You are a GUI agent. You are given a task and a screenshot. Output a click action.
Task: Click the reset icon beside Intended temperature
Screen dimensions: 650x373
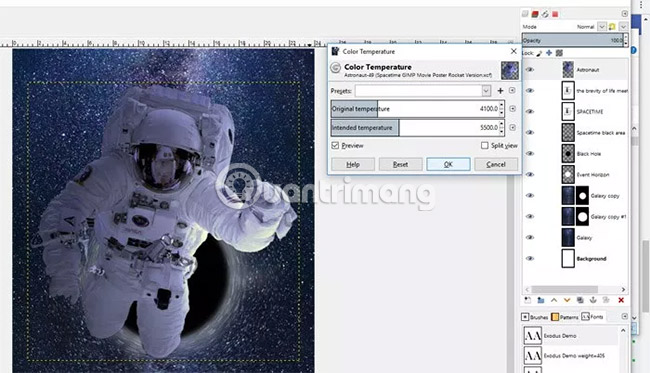(512, 127)
